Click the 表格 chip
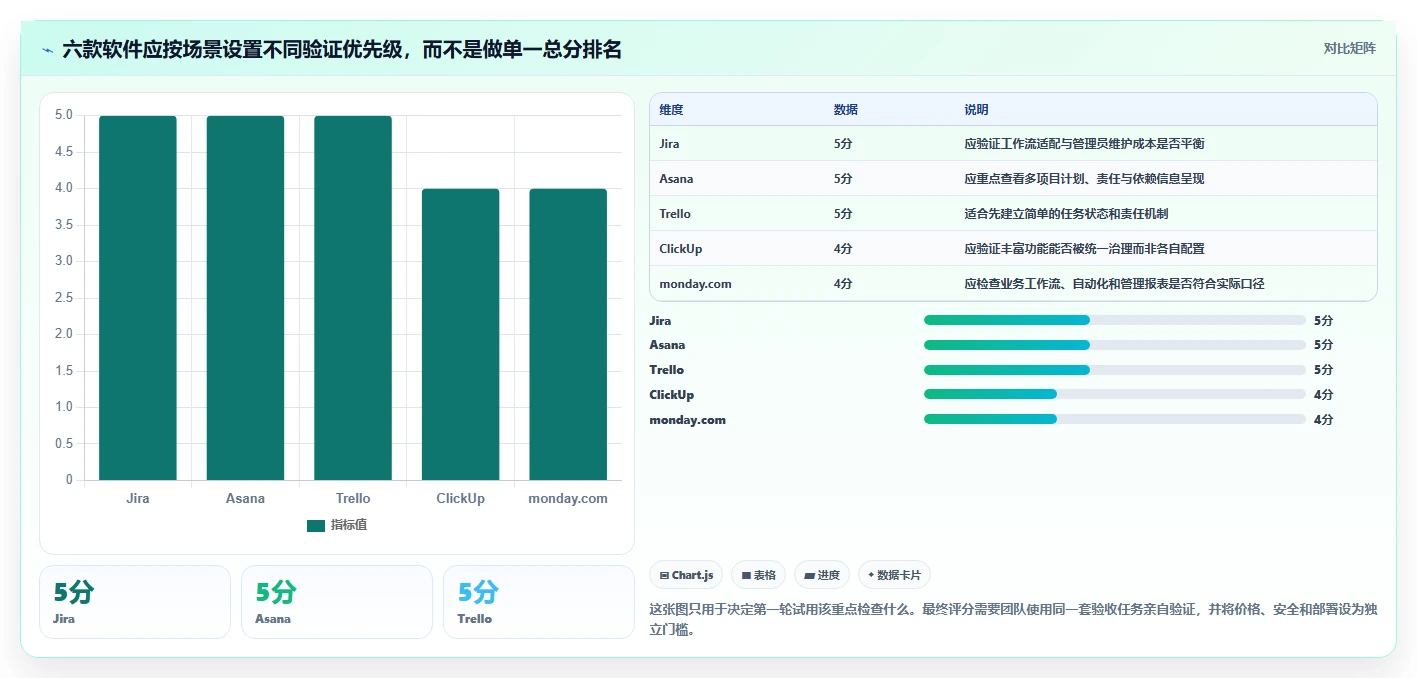 click(758, 575)
